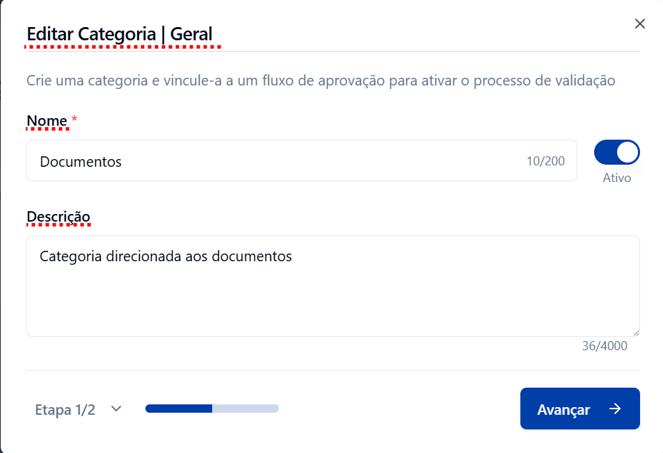Click the Ativo label under the switch
This screenshot has height=453, width=663.
(617, 178)
